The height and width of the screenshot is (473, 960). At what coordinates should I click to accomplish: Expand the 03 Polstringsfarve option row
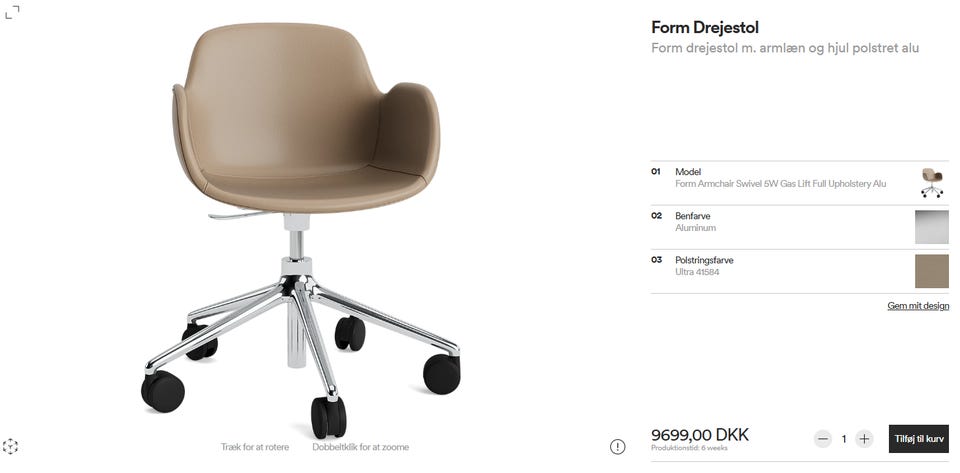click(800, 271)
